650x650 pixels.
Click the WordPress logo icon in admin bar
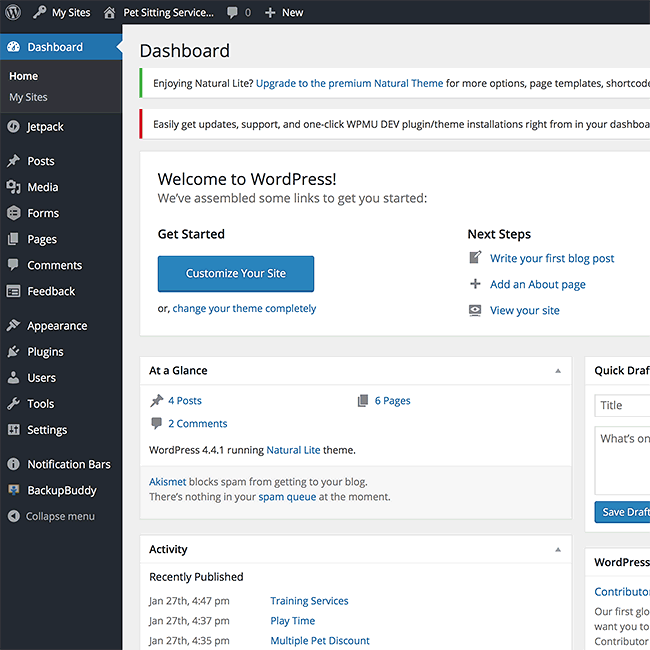click(13, 12)
